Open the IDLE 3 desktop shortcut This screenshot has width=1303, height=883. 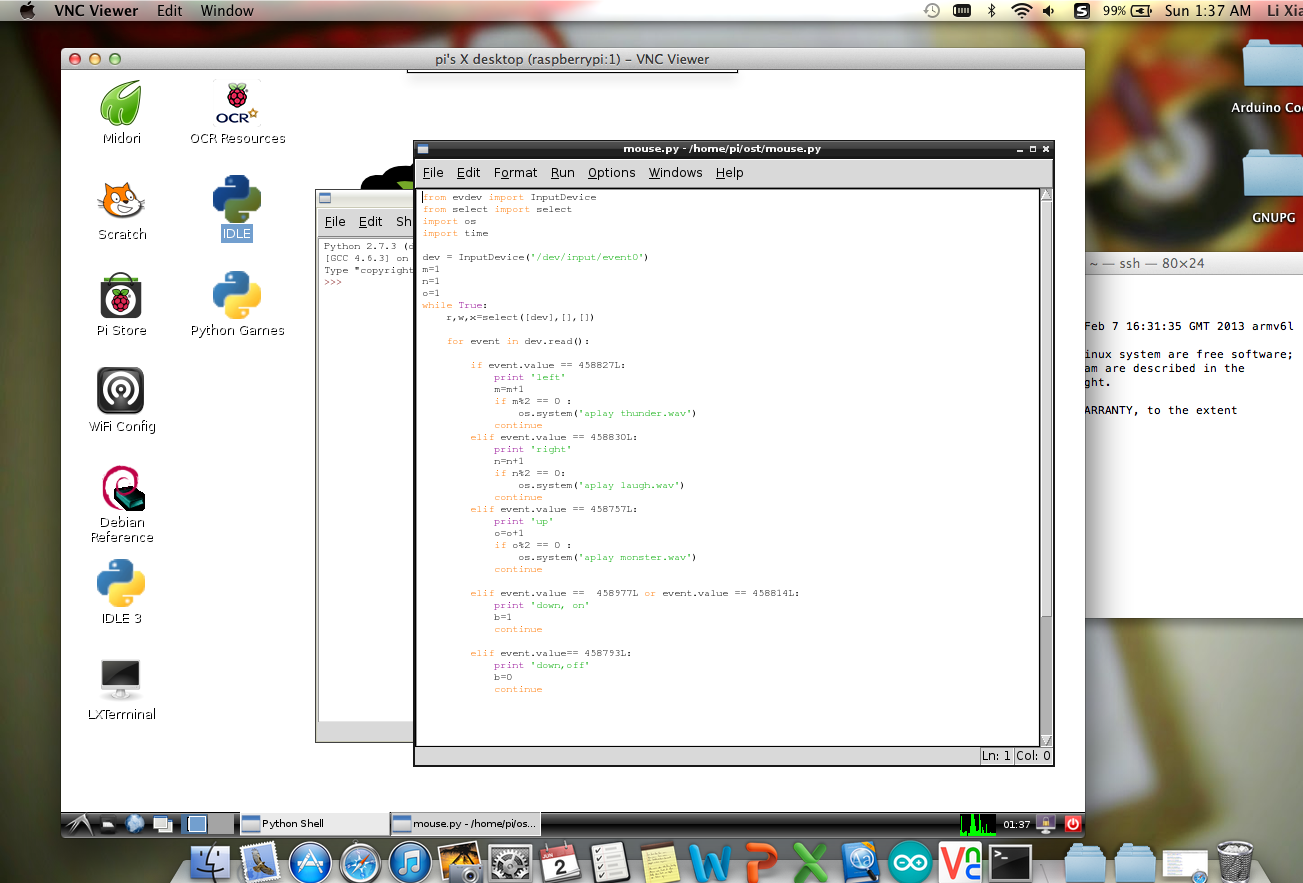(121, 583)
